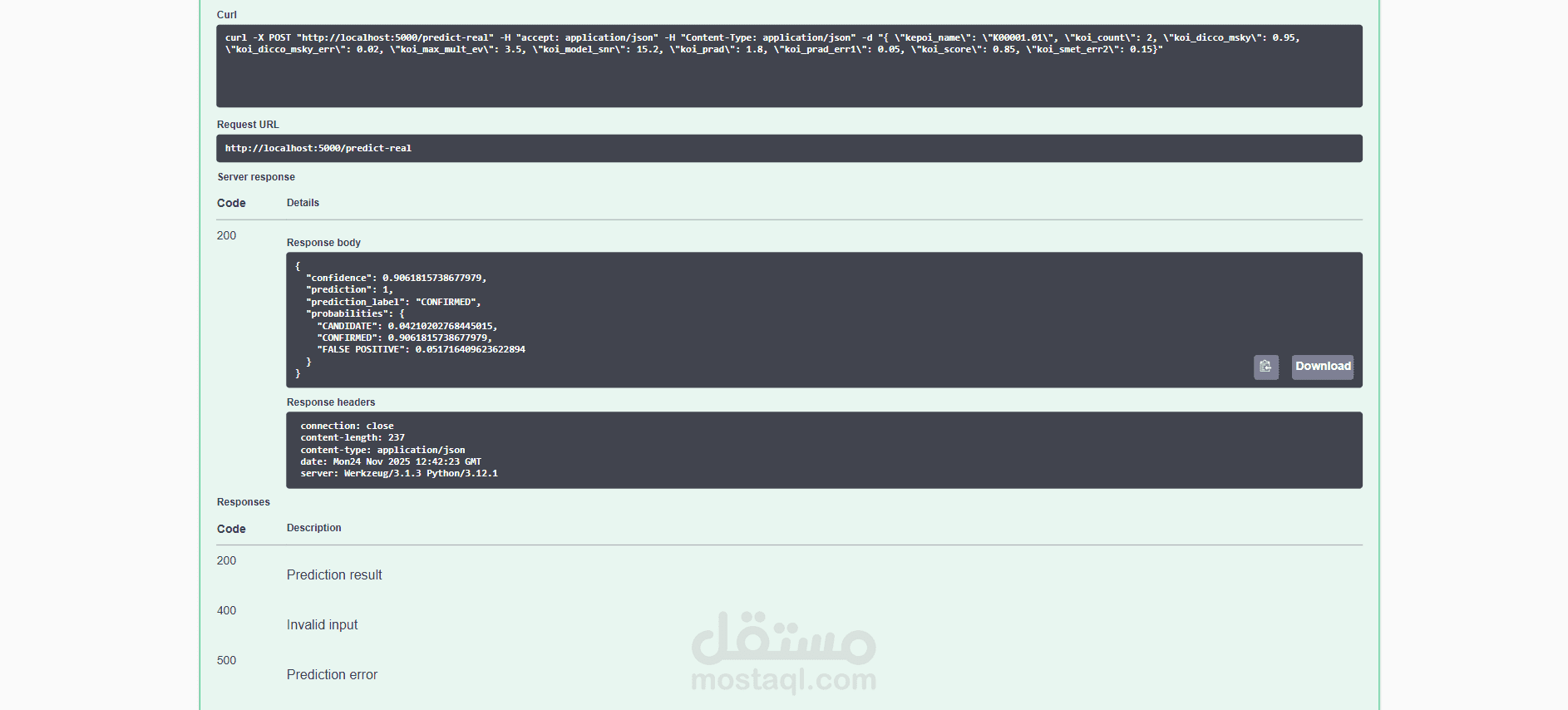Click the content-length: 237 header line
The width and height of the screenshot is (1568, 710).
point(353,437)
